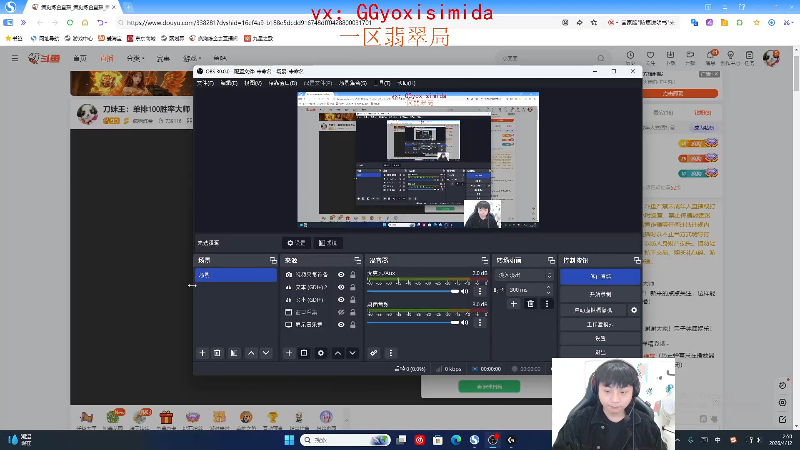Open Mic/Aux channel three-dot options

[480, 291]
